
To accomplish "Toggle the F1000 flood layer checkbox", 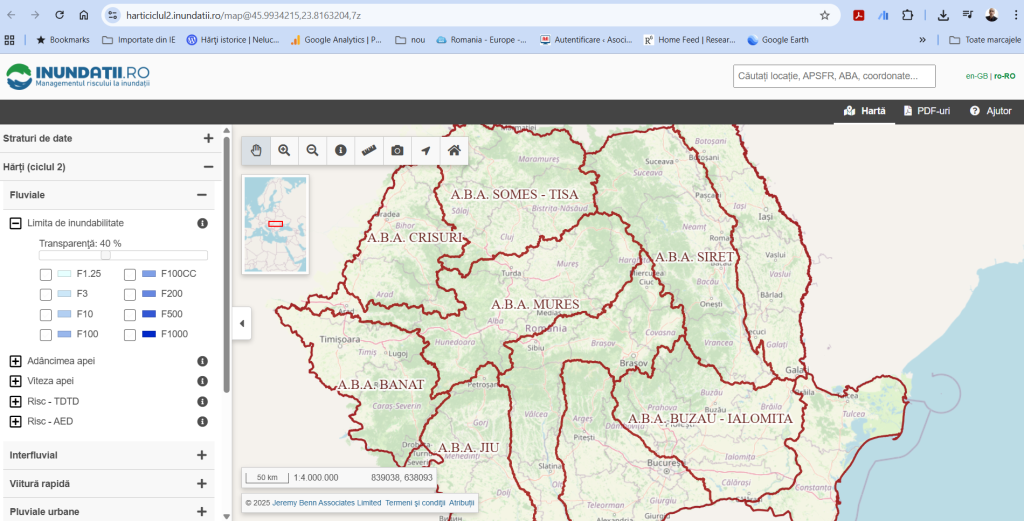I will pyautogui.click(x=130, y=335).
